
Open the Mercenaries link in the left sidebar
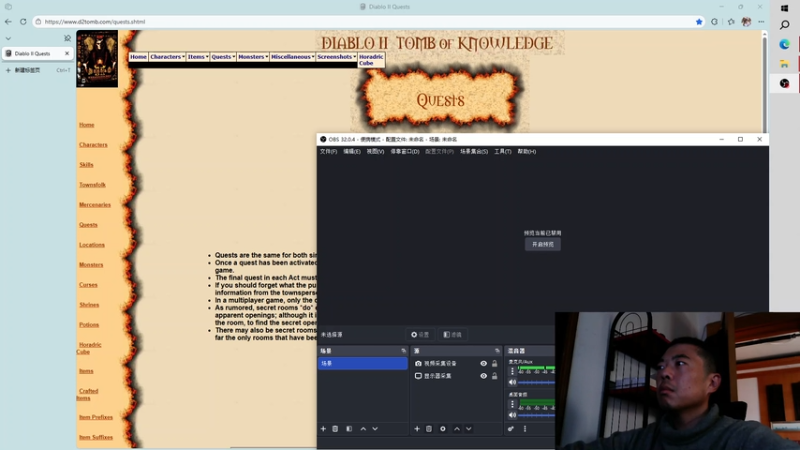95,205
